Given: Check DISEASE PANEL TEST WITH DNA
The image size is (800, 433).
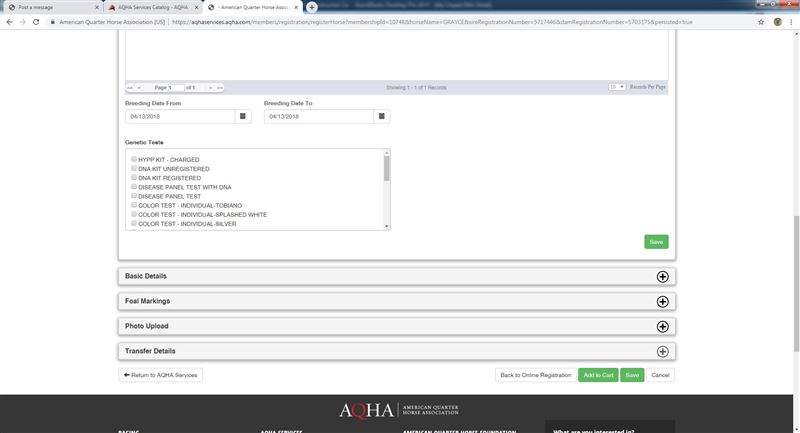Looking at the screenshot, I should coord(134,187).
